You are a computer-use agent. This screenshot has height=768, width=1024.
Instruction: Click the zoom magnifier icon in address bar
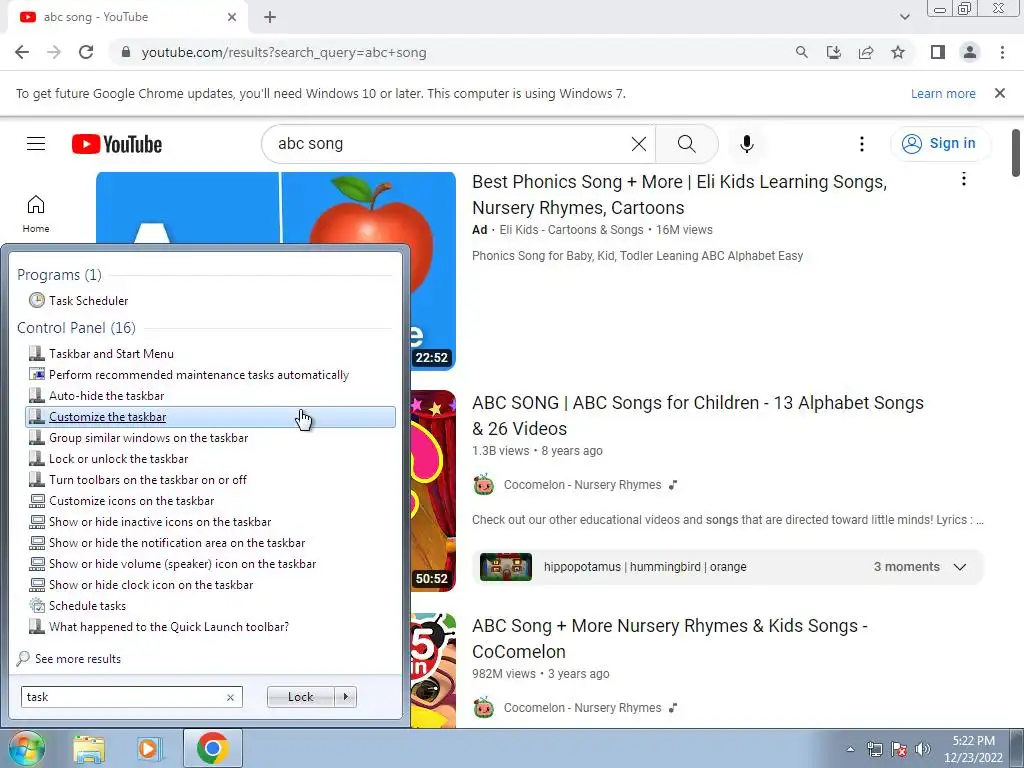click(801, 52)
